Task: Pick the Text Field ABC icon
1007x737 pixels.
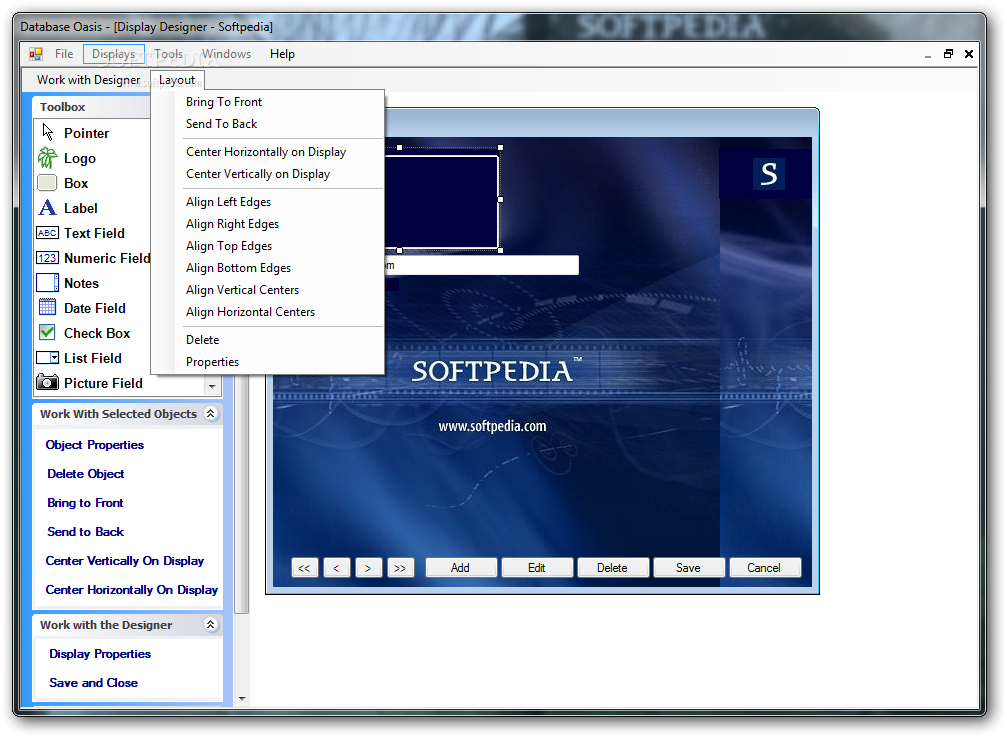Action: click(x=47, y=232)
